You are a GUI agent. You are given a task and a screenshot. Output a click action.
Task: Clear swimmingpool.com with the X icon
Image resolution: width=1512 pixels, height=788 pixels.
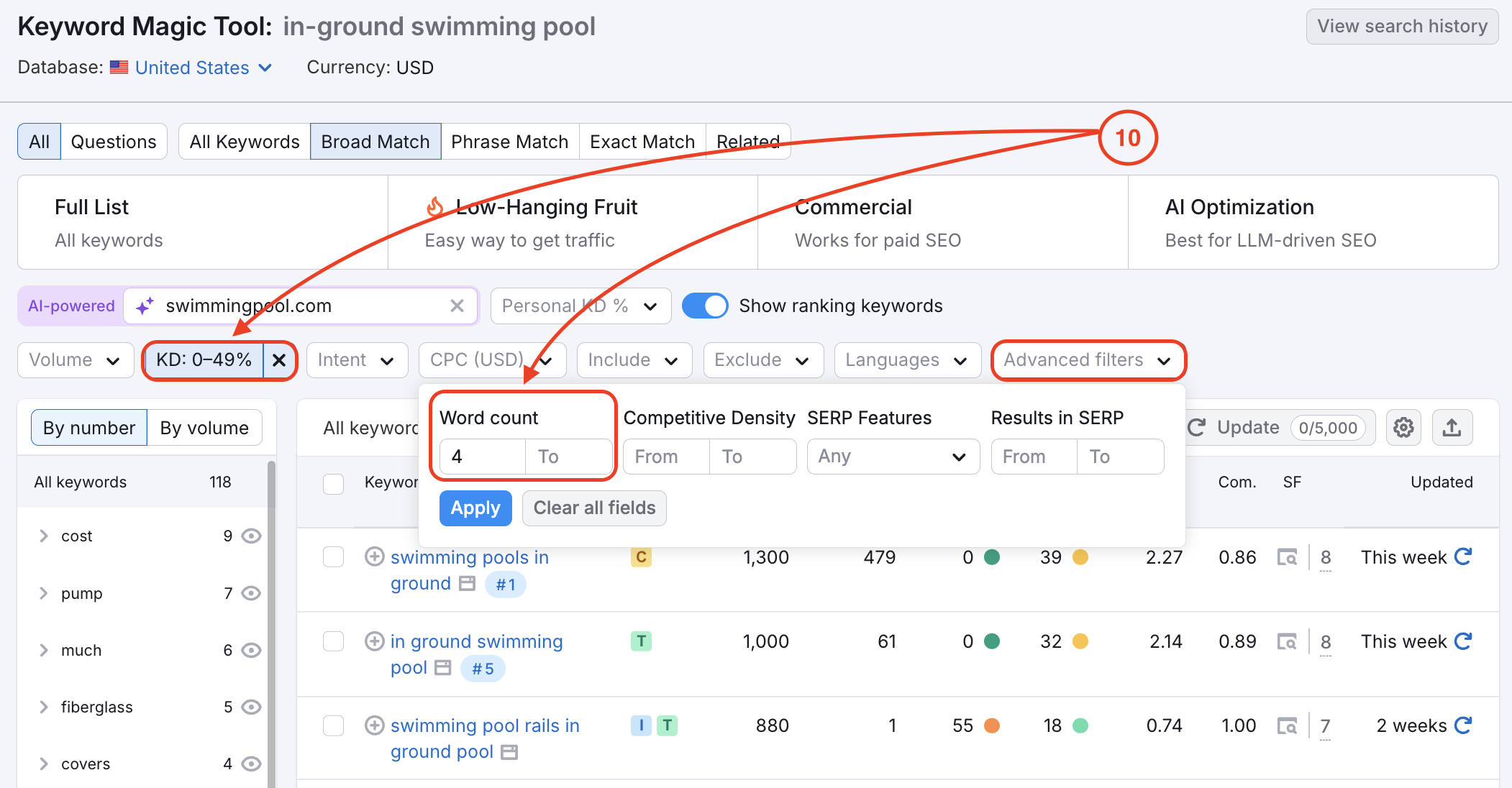(x=457, y=306)
